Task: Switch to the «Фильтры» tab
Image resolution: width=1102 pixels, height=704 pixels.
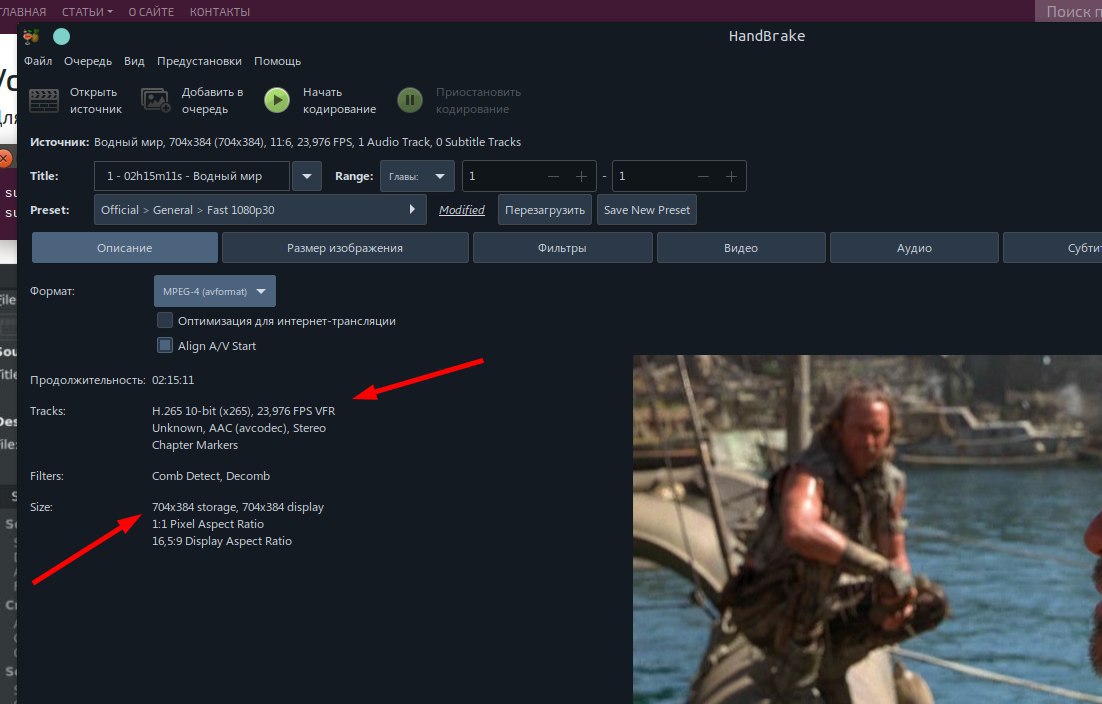Action: click(x=562, y=248)
